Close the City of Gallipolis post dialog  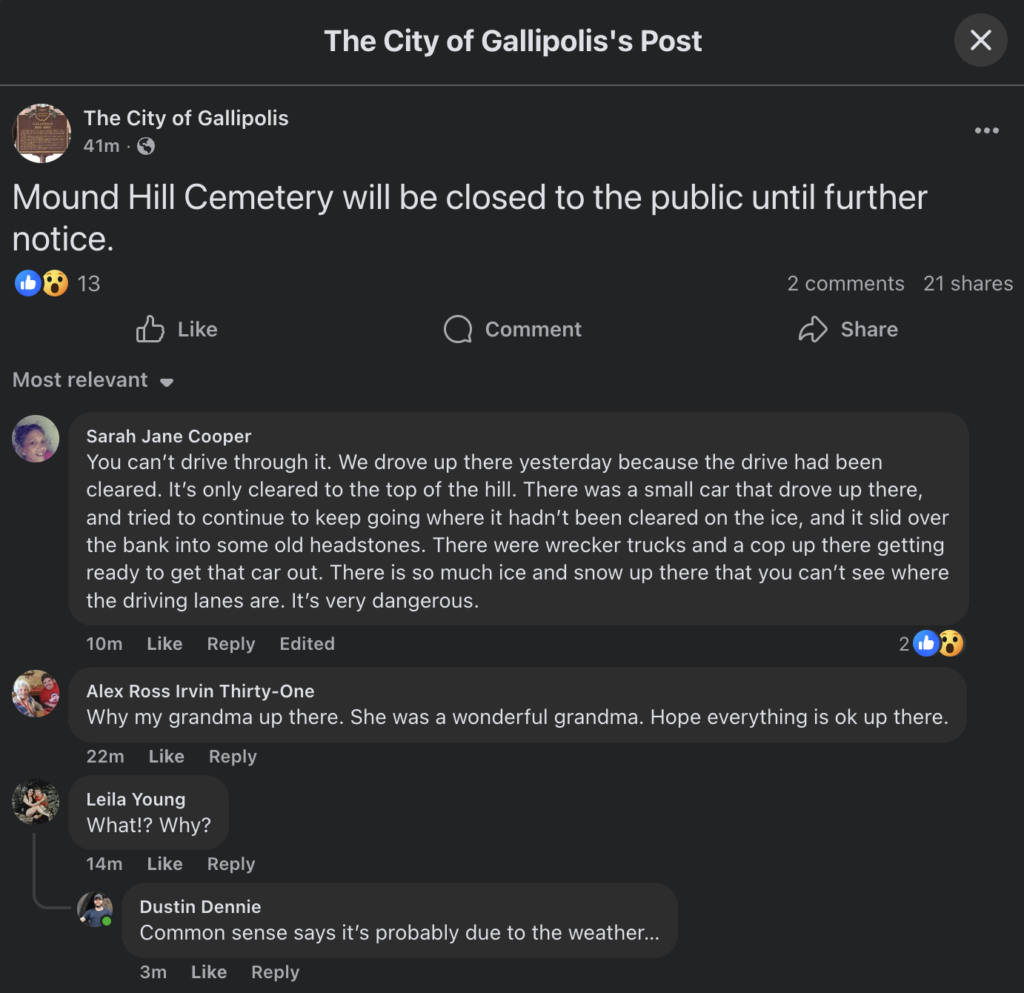pyautogui.click(x=980, y=41)
